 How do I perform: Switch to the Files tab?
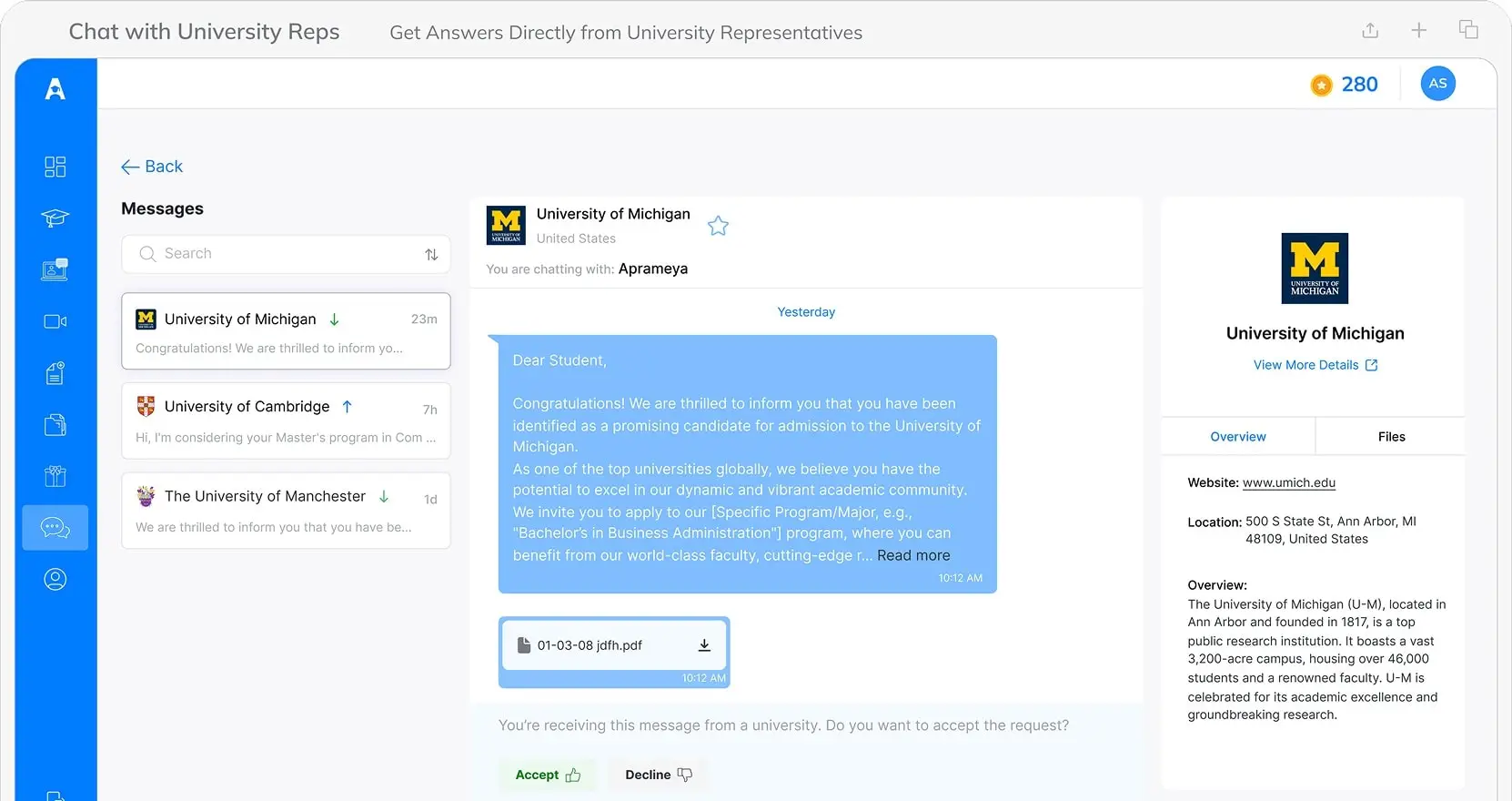pyautogui.click(x=1391, y=437)
